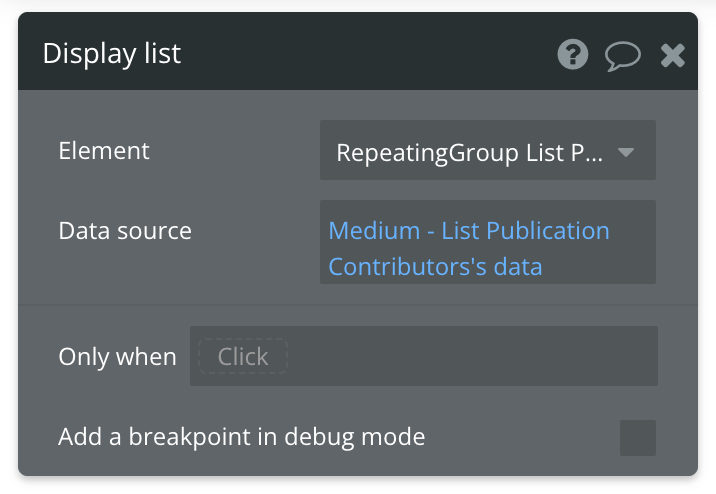Screen dimensions: 716x494
Task: Click the 'Only when' label
Action: [117, 357]
